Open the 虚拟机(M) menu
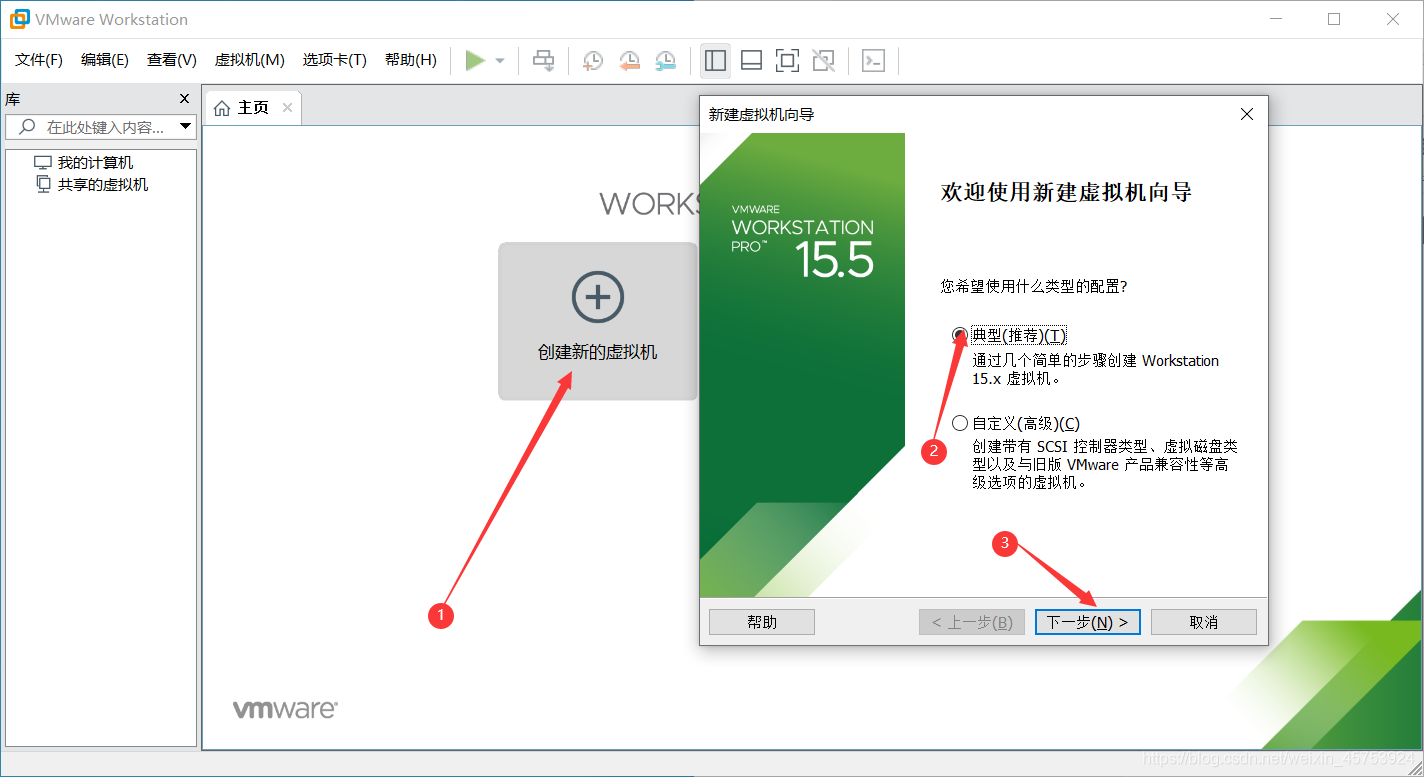 (250, 60)
